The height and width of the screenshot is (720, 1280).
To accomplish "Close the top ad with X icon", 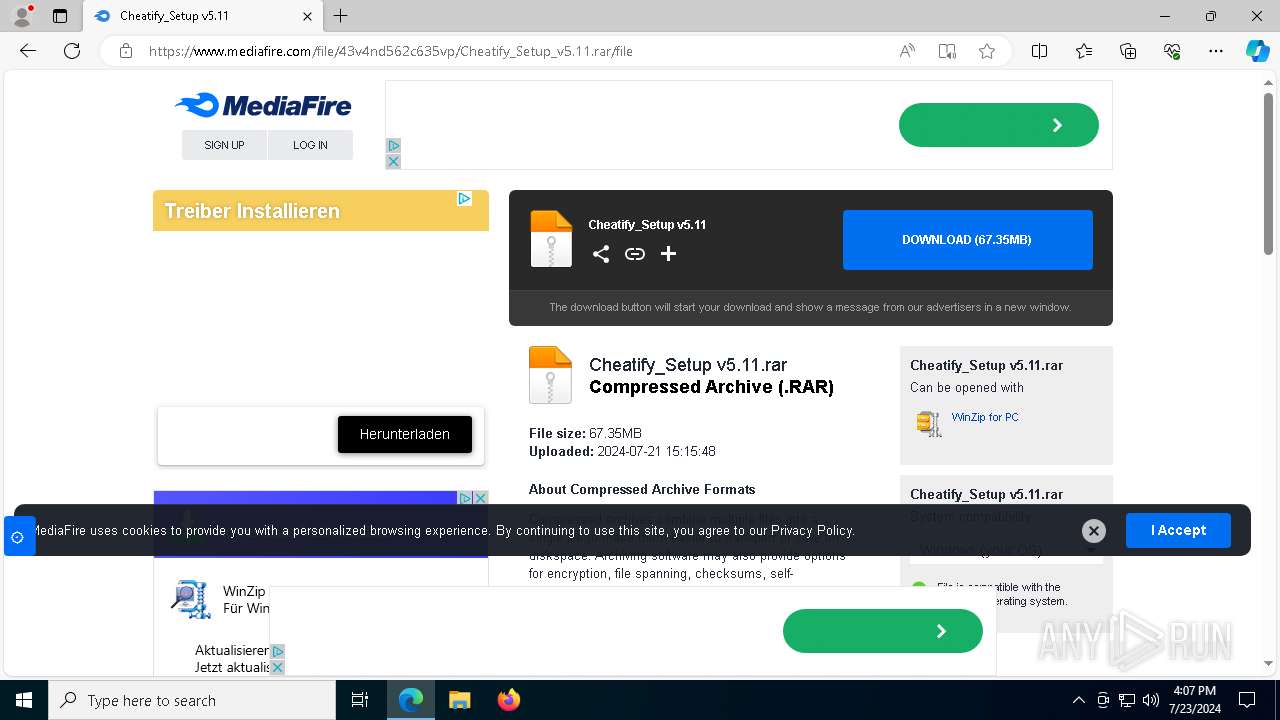I will pos(393,161).
